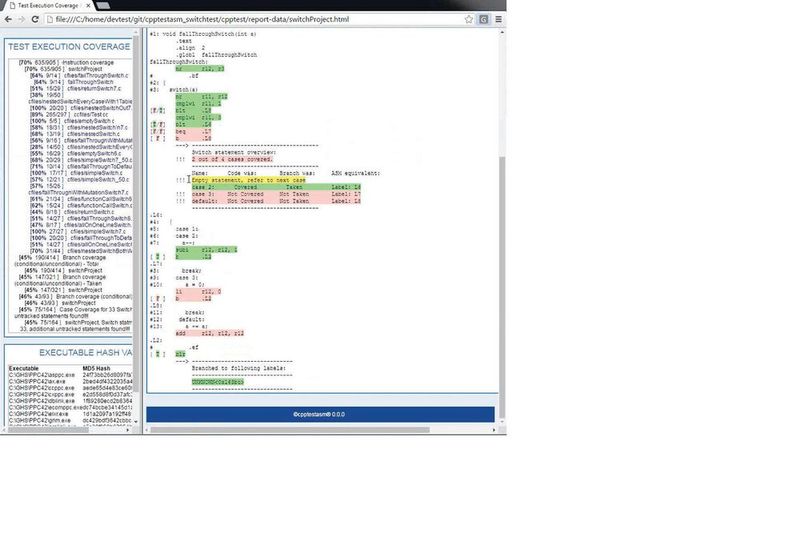Open cfiles/returnSwitch.c at 44%
The width and height of the screenshot is (800, 533).
click(72, 212)
